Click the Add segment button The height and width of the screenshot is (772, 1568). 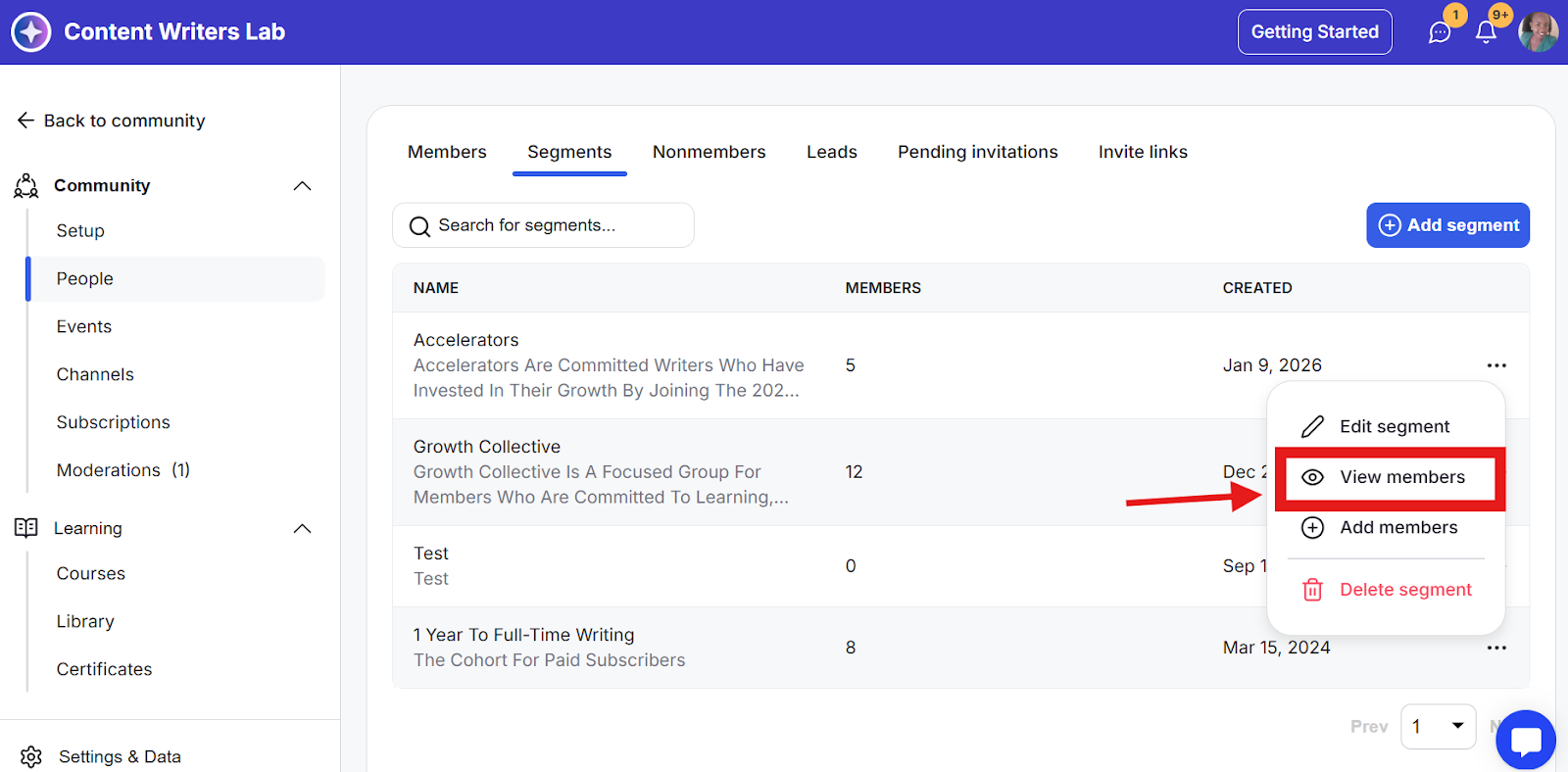pos(1447,225)
